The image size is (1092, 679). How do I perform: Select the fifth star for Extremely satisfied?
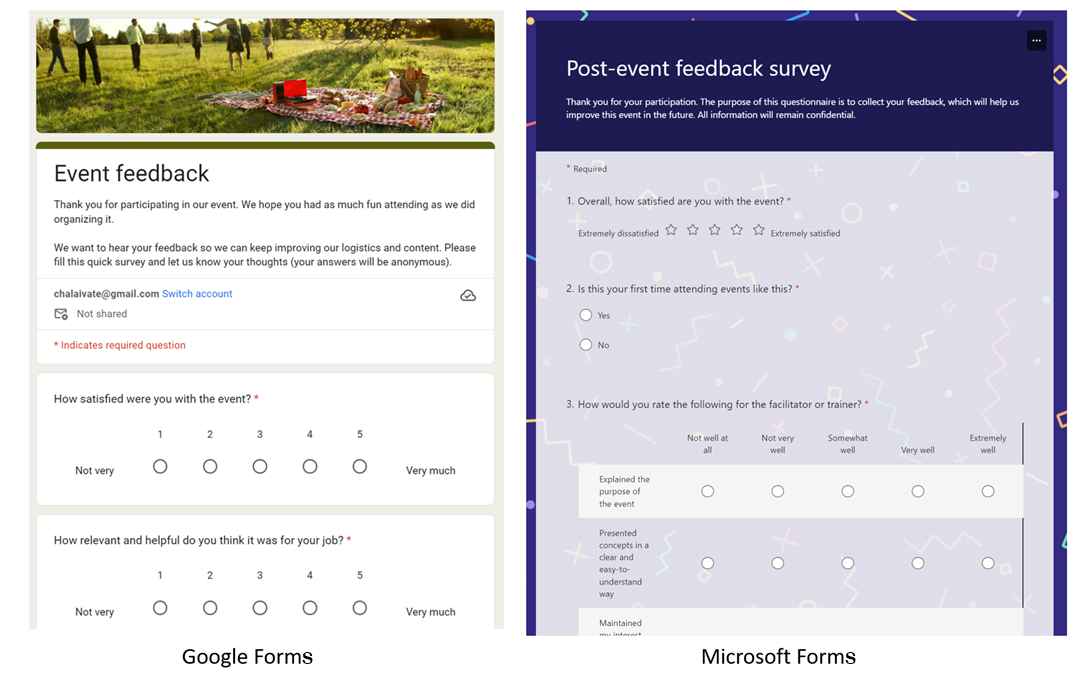pos(758,229)
